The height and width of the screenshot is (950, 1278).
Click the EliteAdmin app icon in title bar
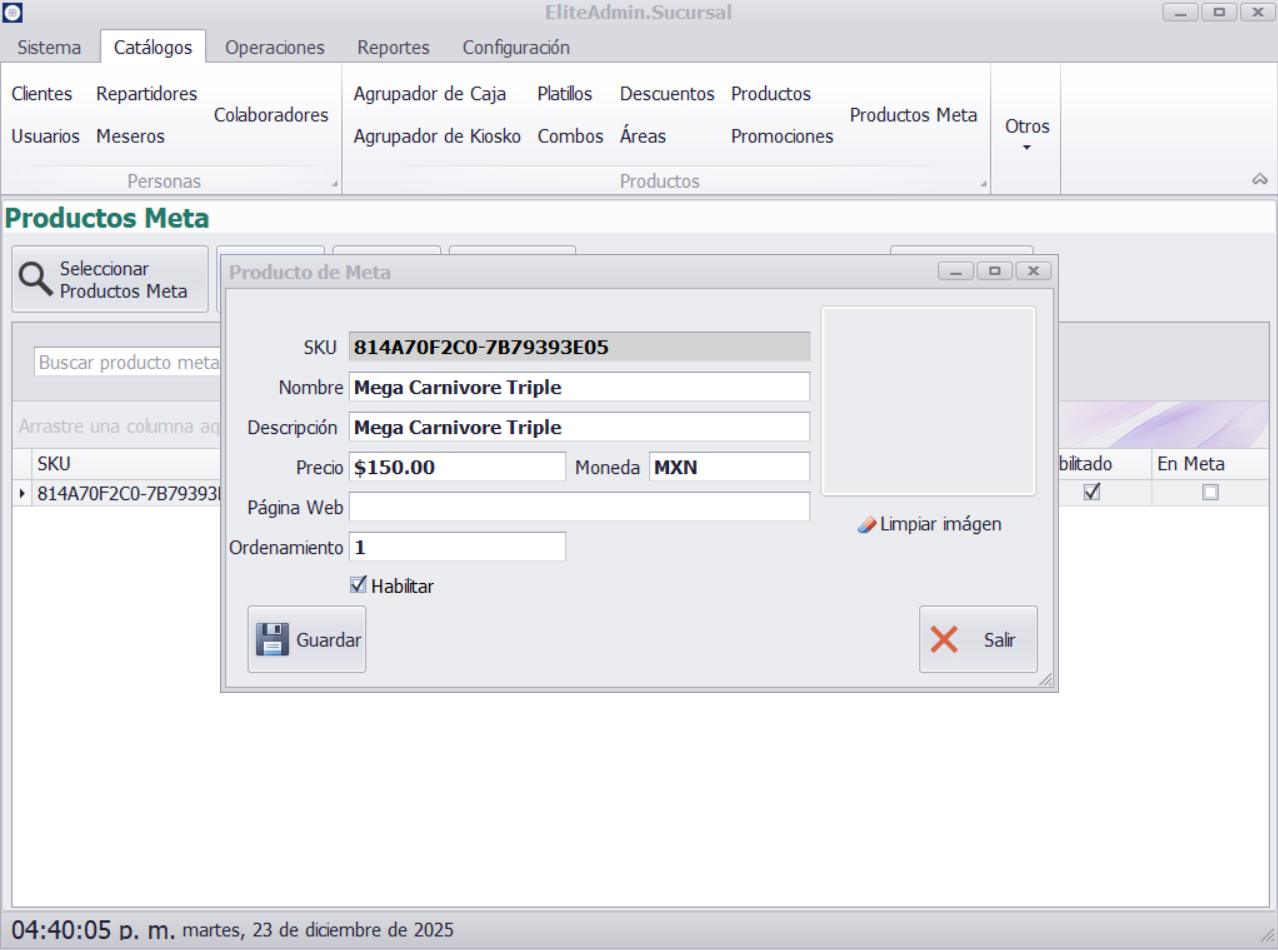(12, 12)
